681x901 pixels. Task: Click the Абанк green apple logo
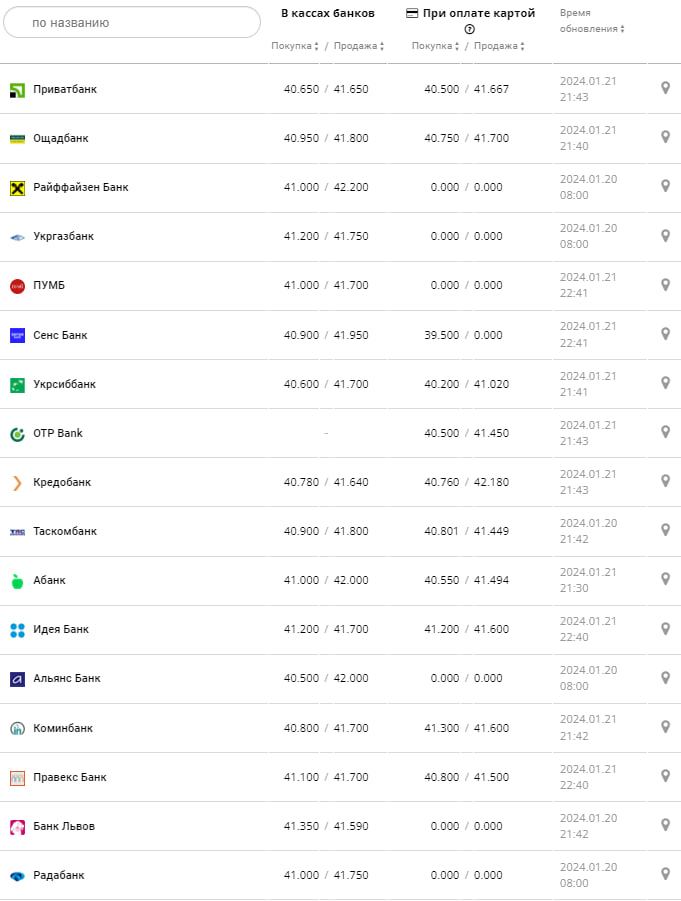pyautogui.click(x=17, y=580)
